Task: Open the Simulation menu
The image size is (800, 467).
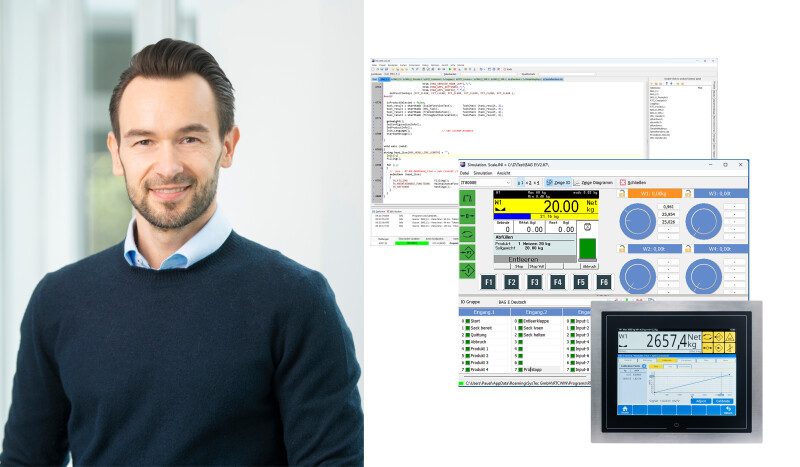Action: coord(483,173)
